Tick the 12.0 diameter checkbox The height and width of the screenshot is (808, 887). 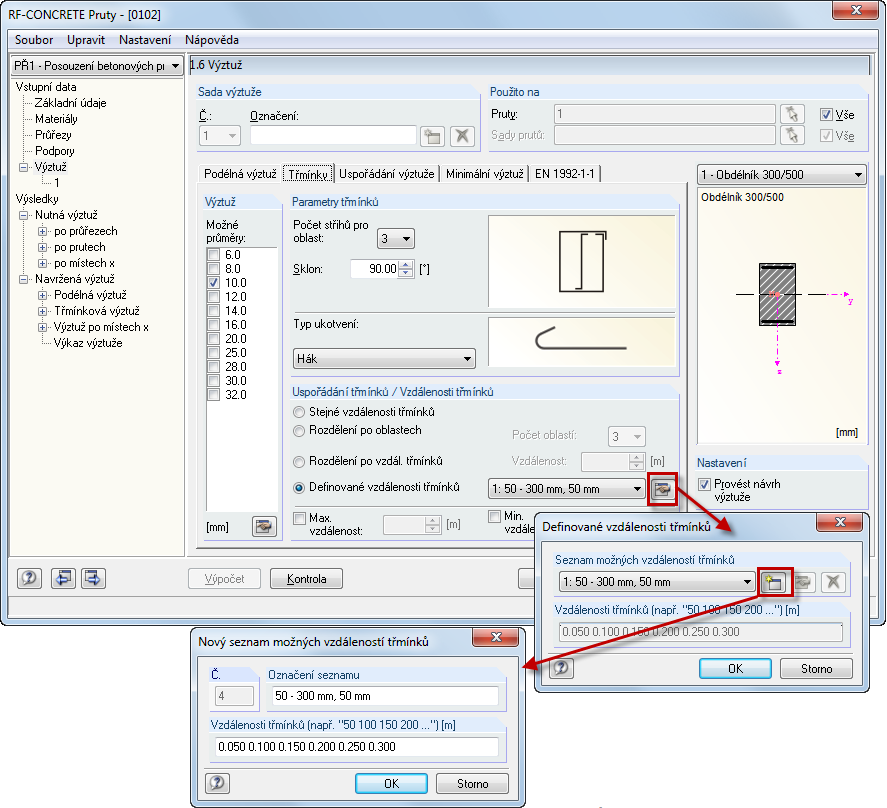click(214, 296)
